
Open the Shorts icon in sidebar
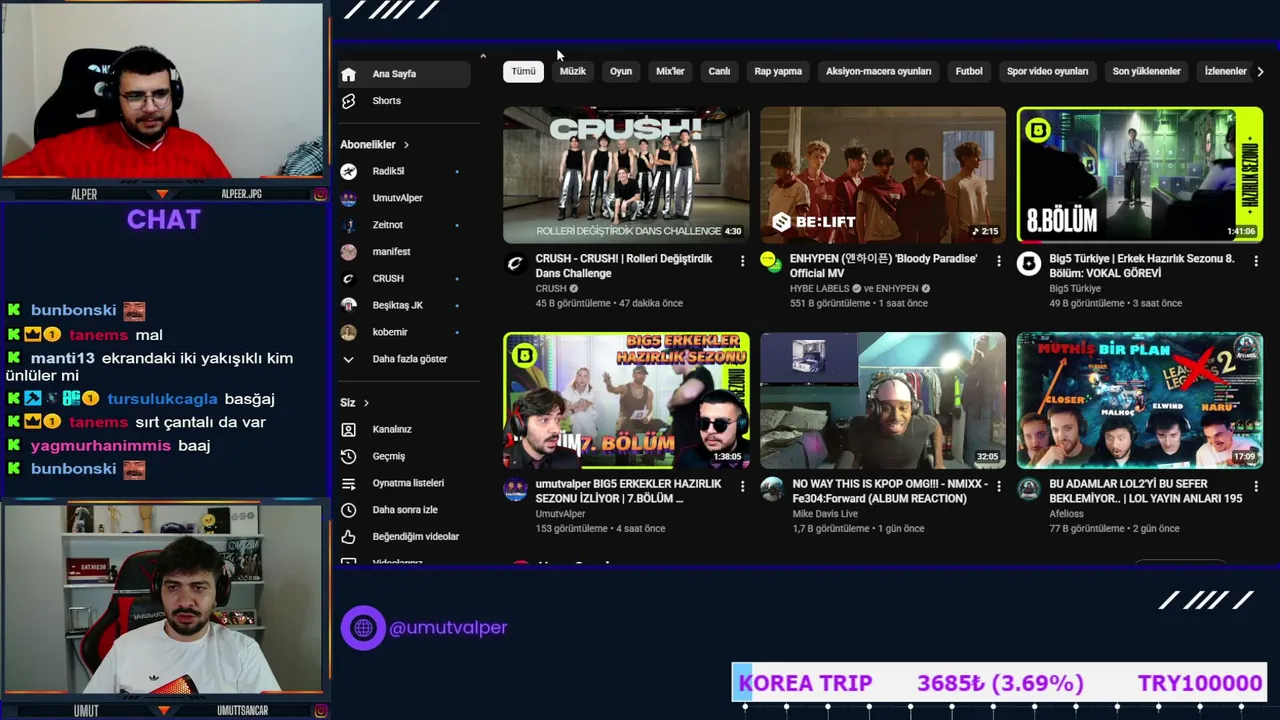click(348, 101)
